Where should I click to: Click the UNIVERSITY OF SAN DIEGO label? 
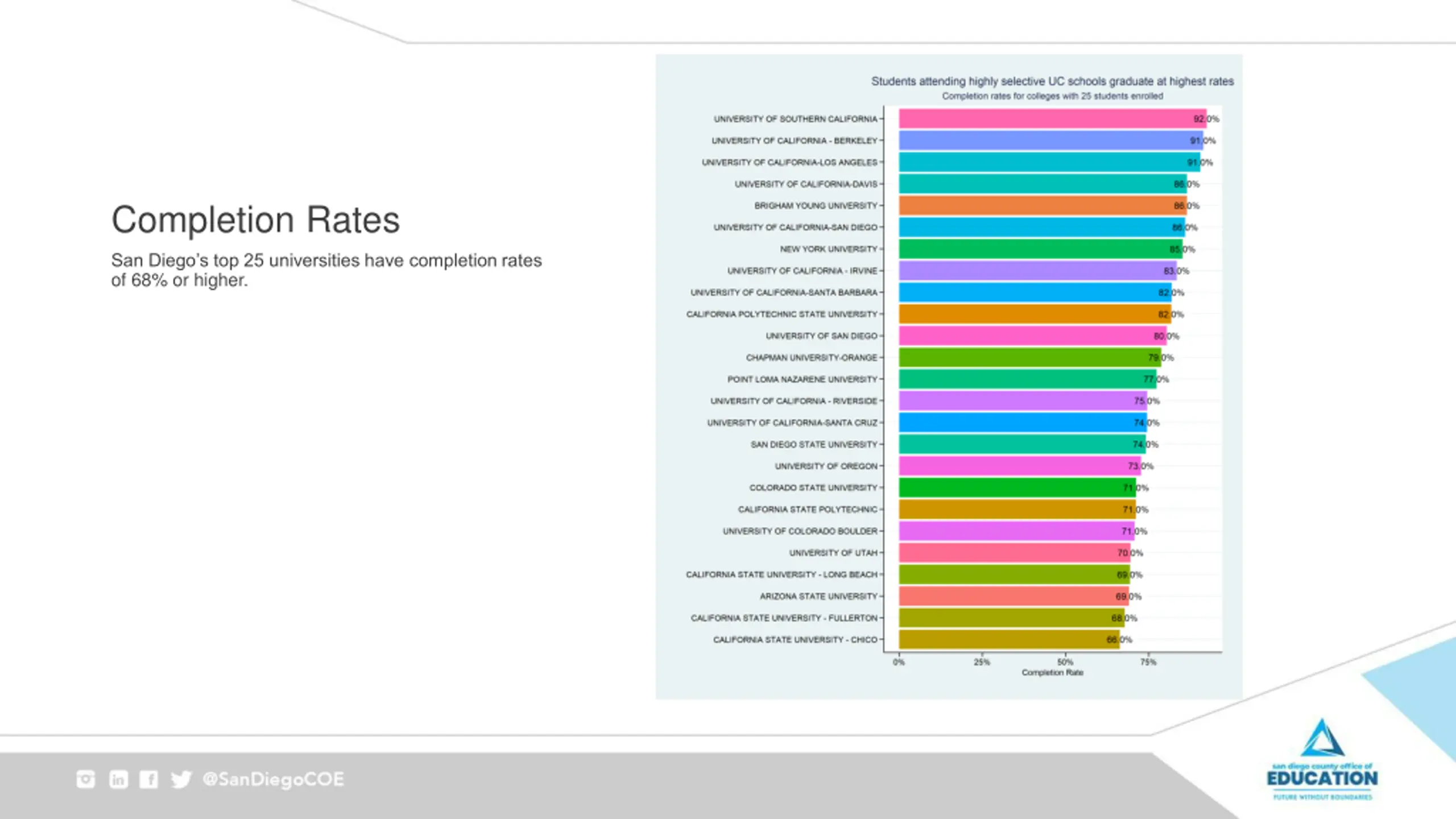point(822,336)
